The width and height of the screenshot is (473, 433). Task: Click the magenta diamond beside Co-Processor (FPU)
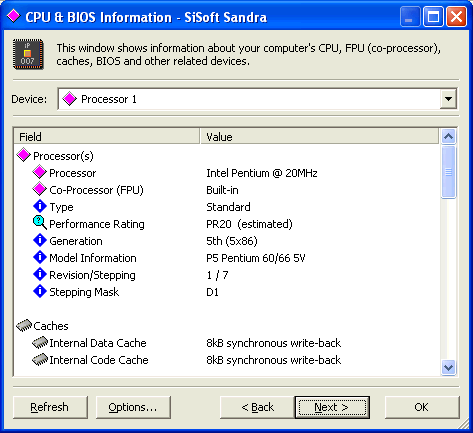[40, 189]
